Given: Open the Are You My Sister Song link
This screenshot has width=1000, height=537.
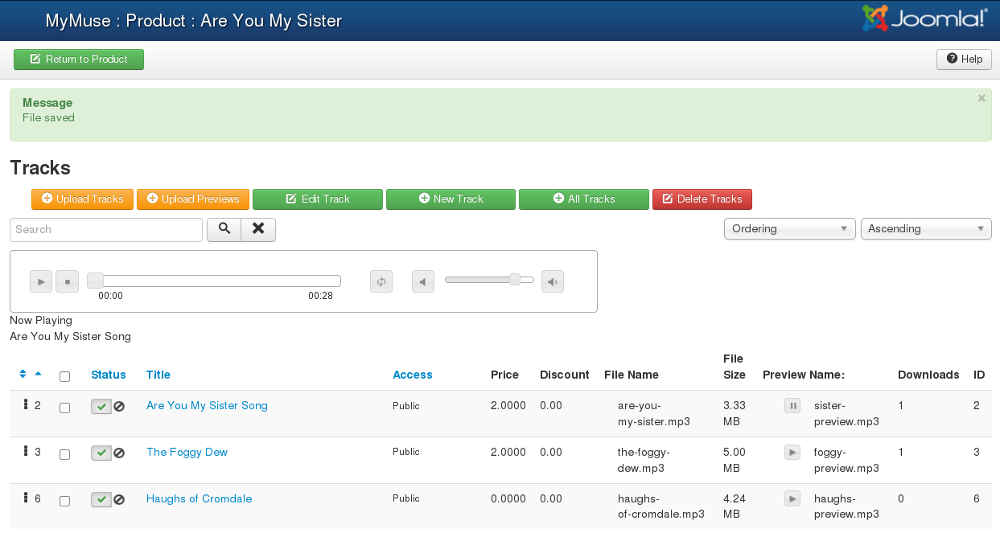Looking at the screenshot, I should (x=207, y=405).
